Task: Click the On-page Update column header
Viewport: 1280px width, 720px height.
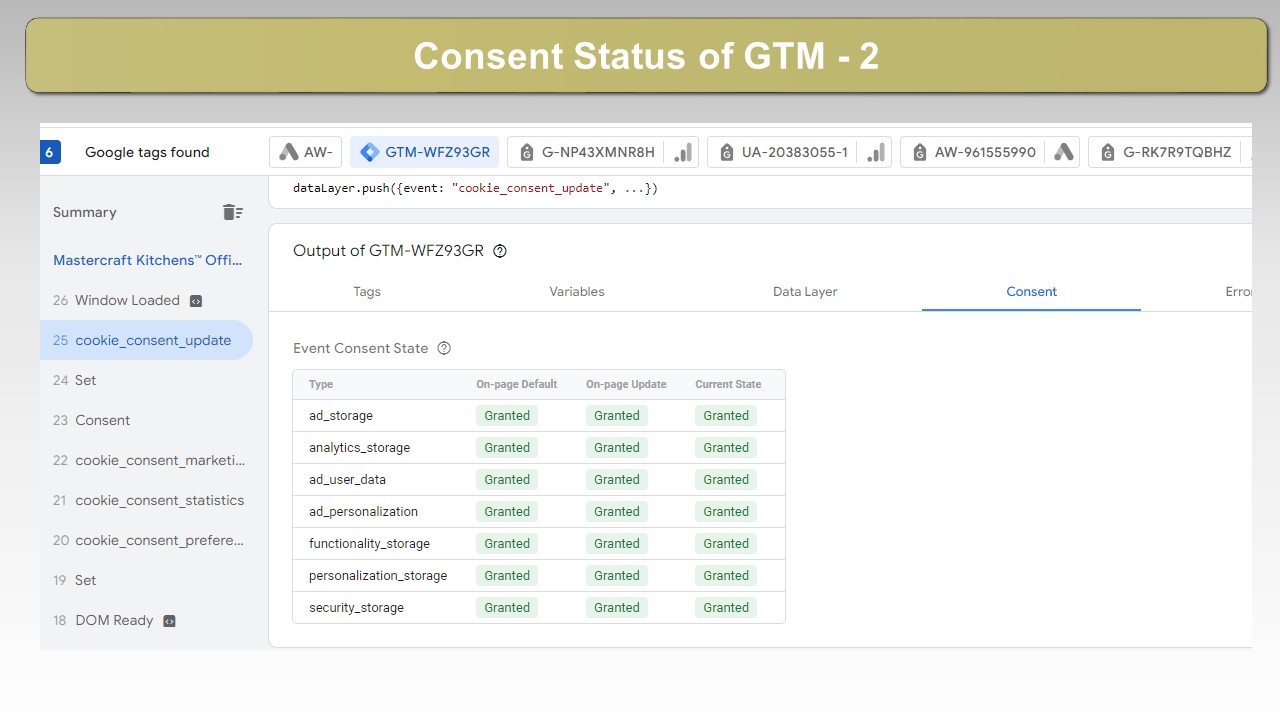Action: [626, 384]
